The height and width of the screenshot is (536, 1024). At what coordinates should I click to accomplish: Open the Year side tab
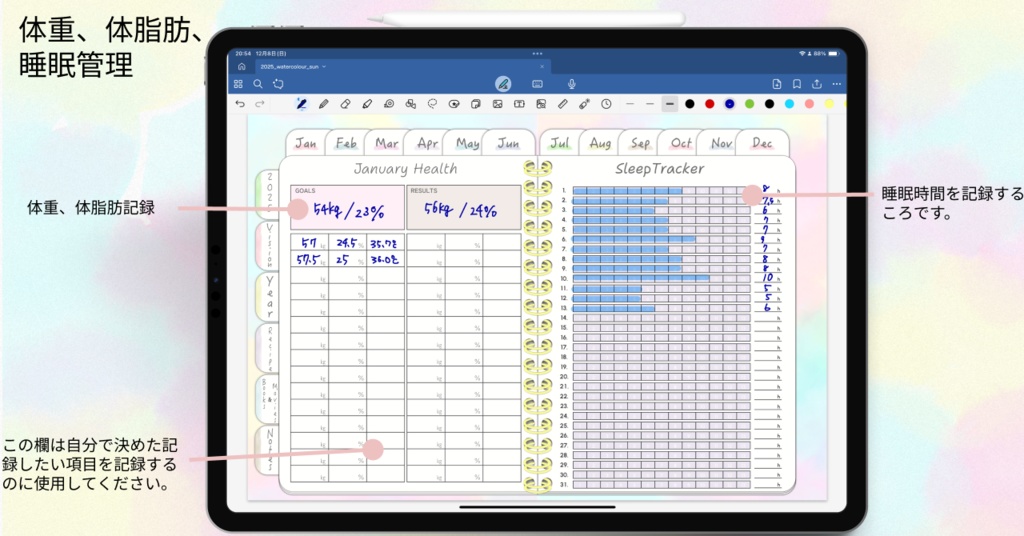(x=268, y=297)
